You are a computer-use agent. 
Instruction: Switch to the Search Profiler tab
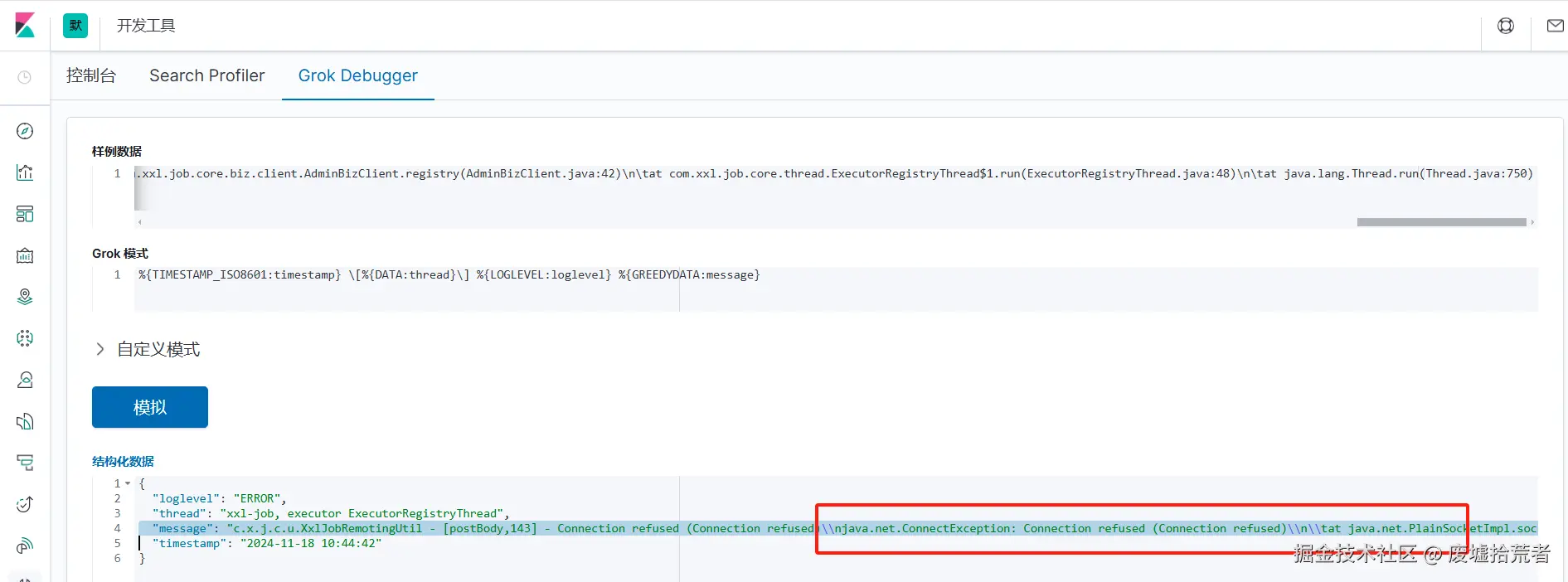[x=206, y=75]
